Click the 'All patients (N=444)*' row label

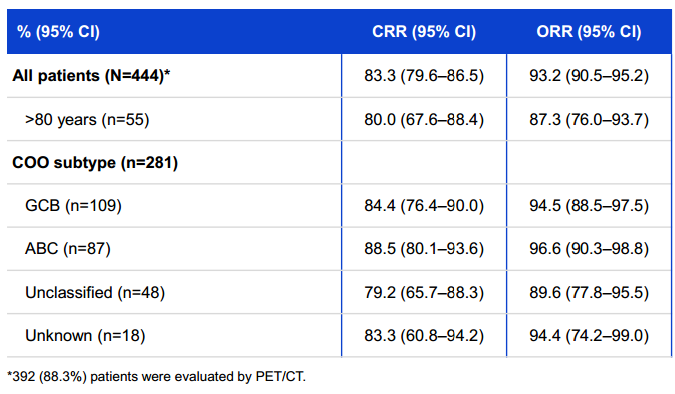(91, 76)
